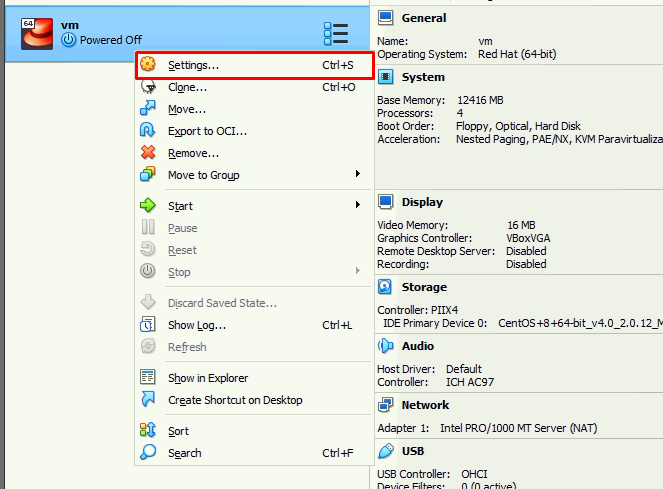Click the Boot Order value text
Viewport: 663px width, 489px height.
(x=518, y=126)
